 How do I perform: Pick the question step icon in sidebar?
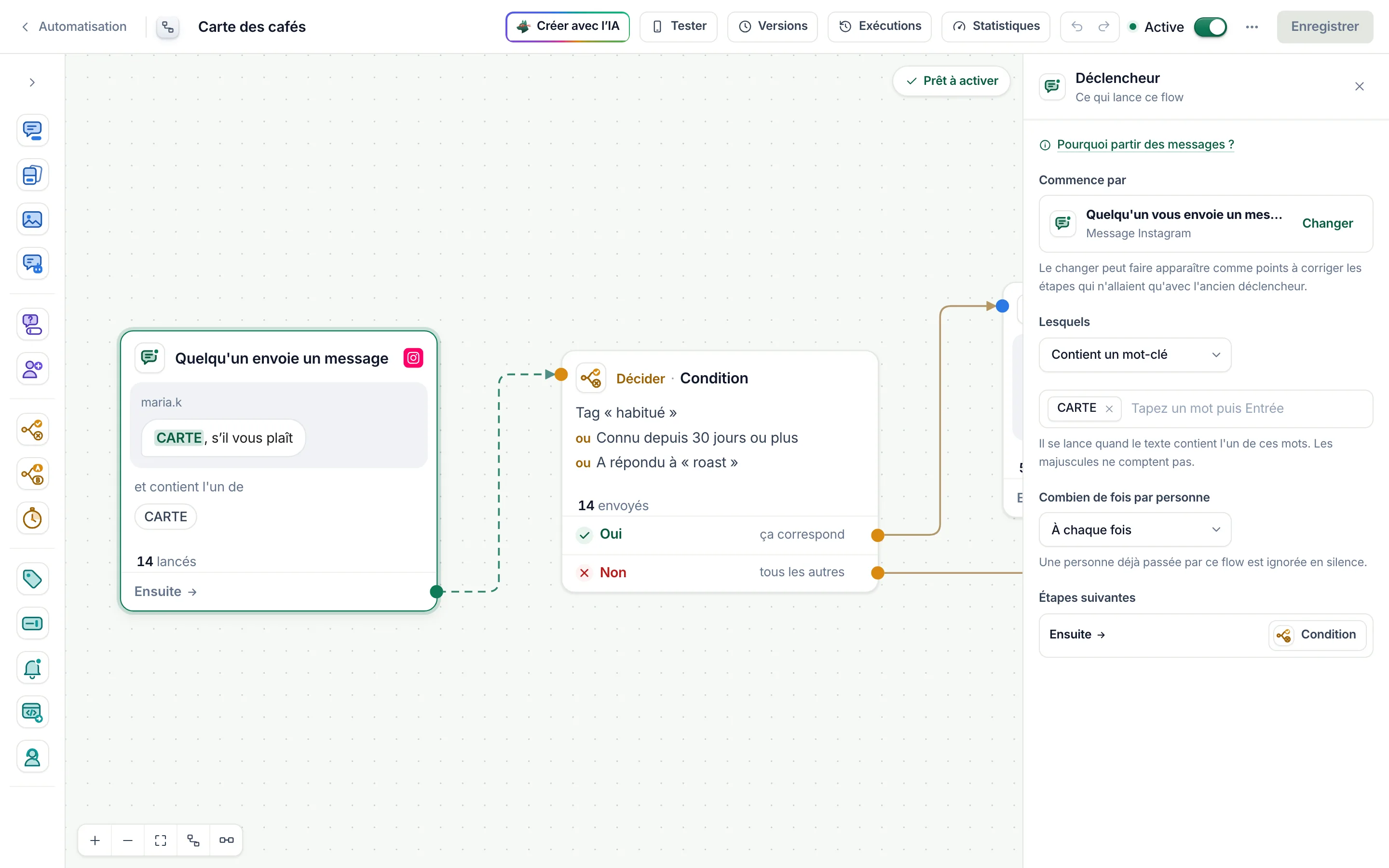click(32, 325)
